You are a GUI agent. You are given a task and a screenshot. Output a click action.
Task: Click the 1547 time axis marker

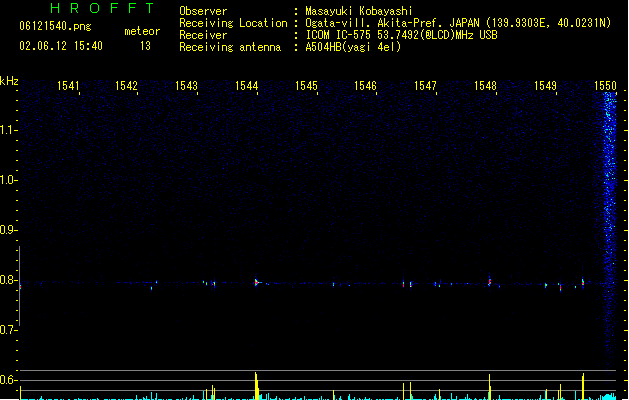pos(425,86)
